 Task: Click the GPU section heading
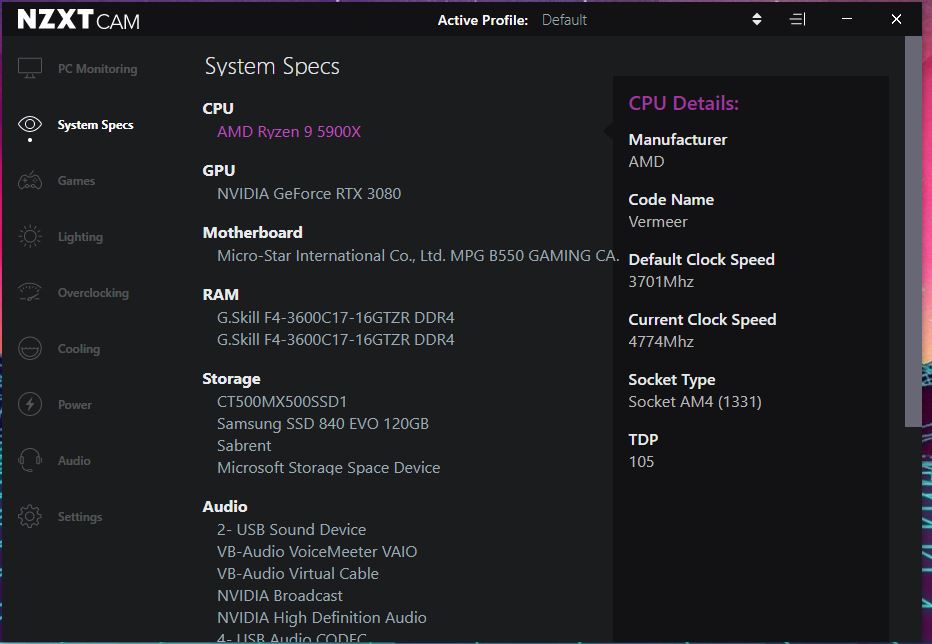[x=219, y=170]
